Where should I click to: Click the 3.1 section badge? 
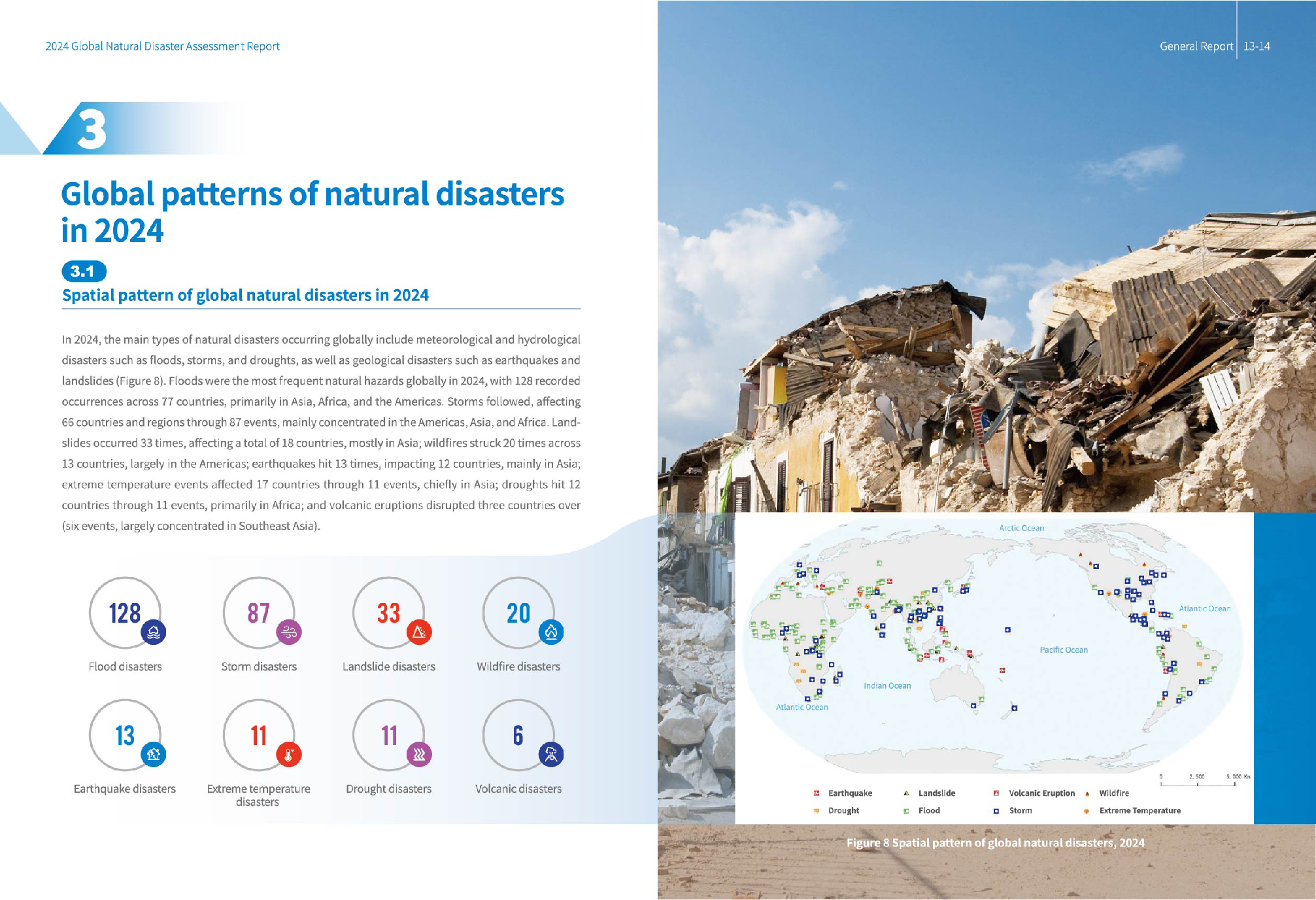[84, 271]
